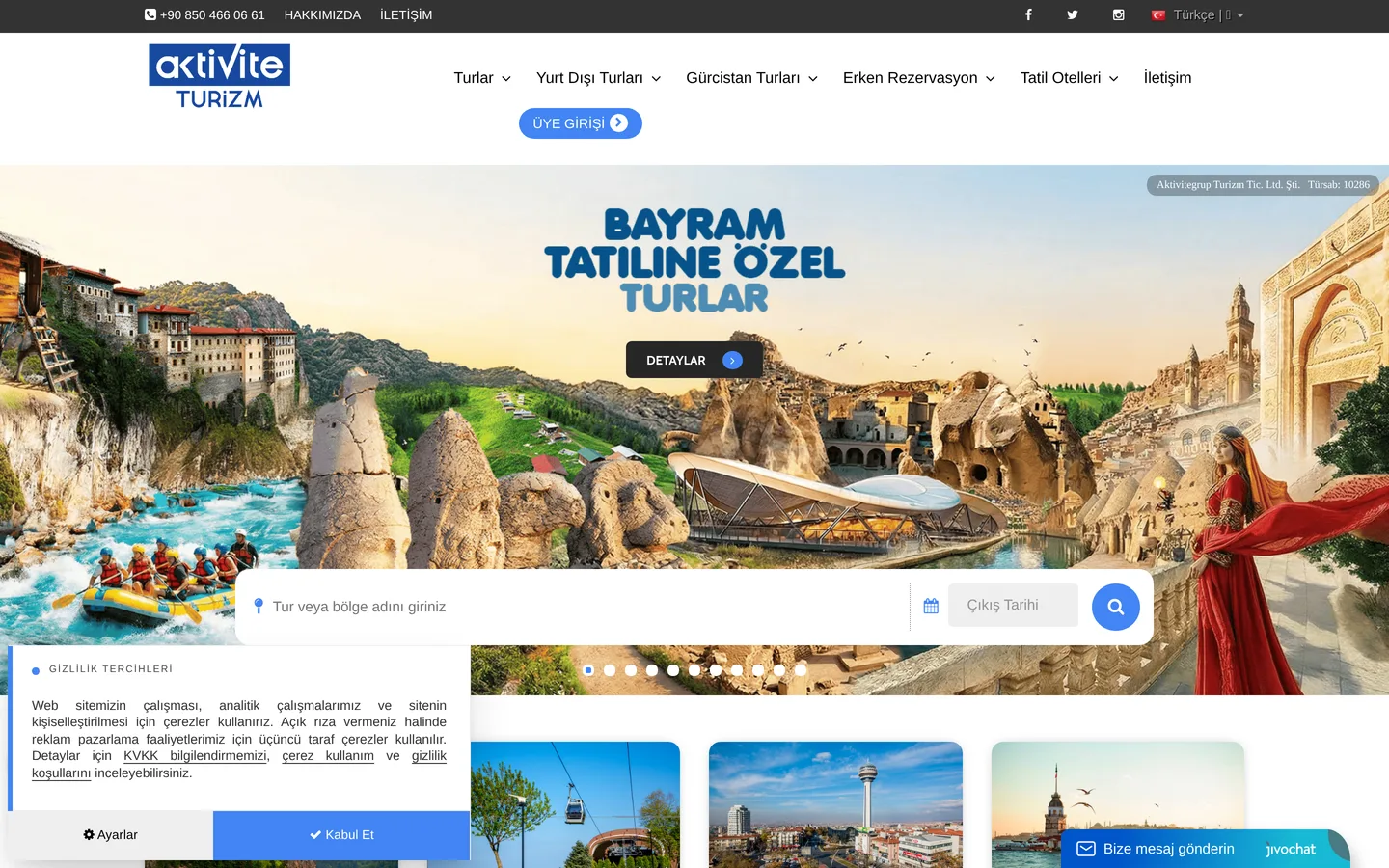Click the ÜYE GİRİŞİ button
This screenshot has height=868, width=1389.
pos(581,123)
